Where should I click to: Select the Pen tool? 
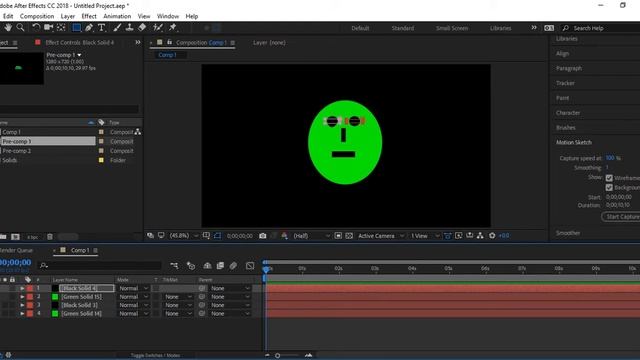[x=89, y=27]
